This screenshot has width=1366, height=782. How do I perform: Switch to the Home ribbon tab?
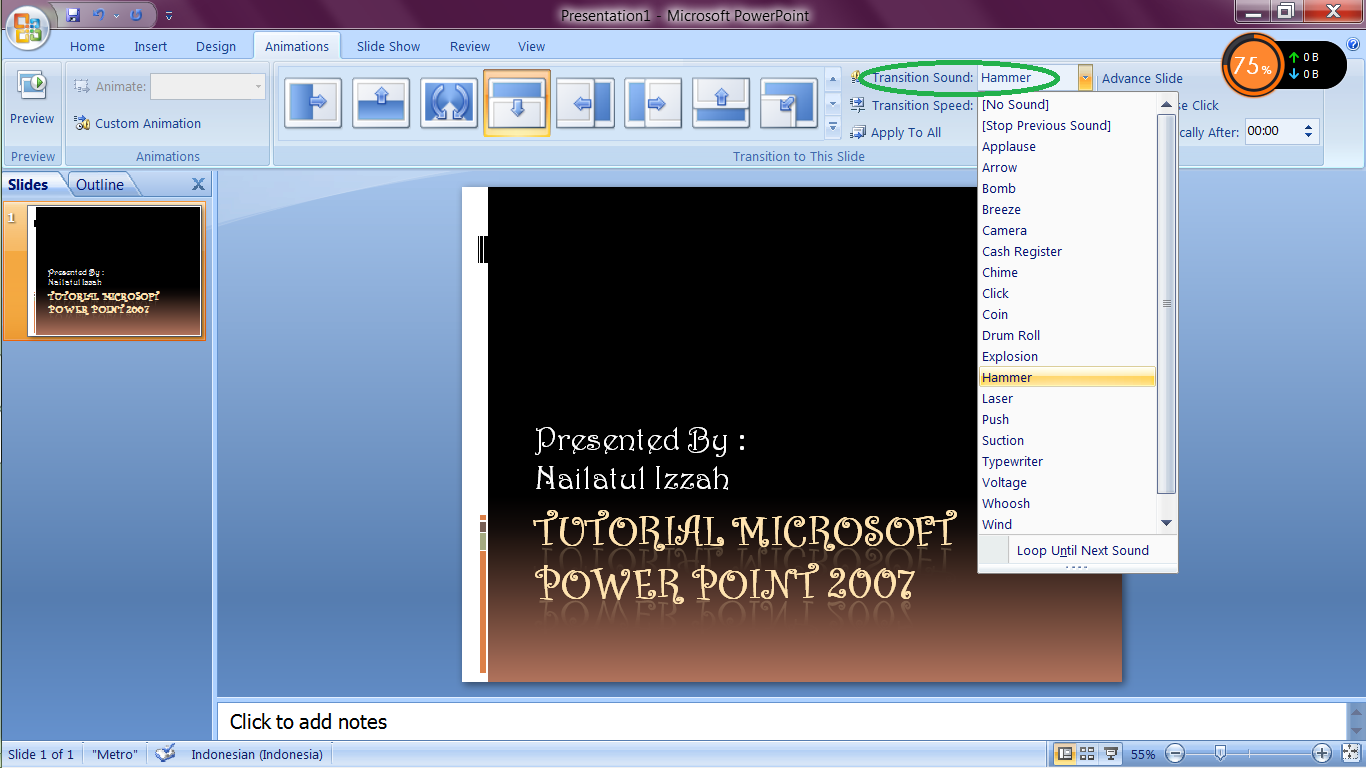pyautogui.click(x=87, y=46)
